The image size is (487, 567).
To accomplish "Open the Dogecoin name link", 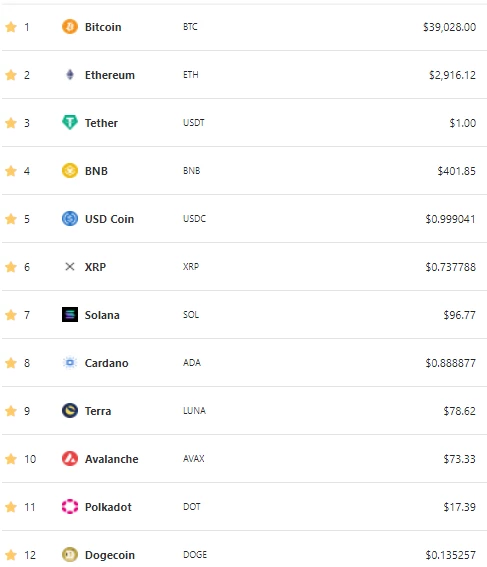I will click(x=110, y=555).
